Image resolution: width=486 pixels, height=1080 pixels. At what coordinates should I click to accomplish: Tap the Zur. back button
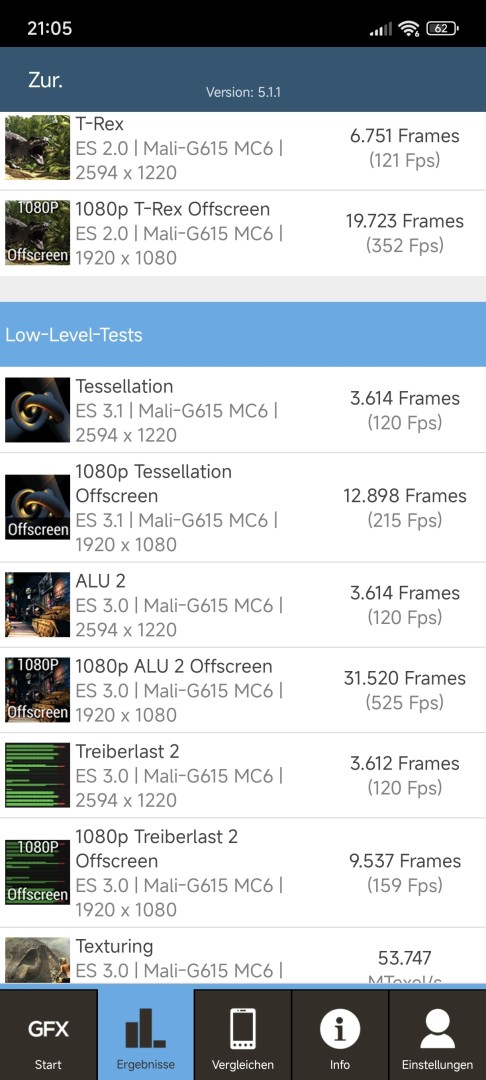(45, 80)
